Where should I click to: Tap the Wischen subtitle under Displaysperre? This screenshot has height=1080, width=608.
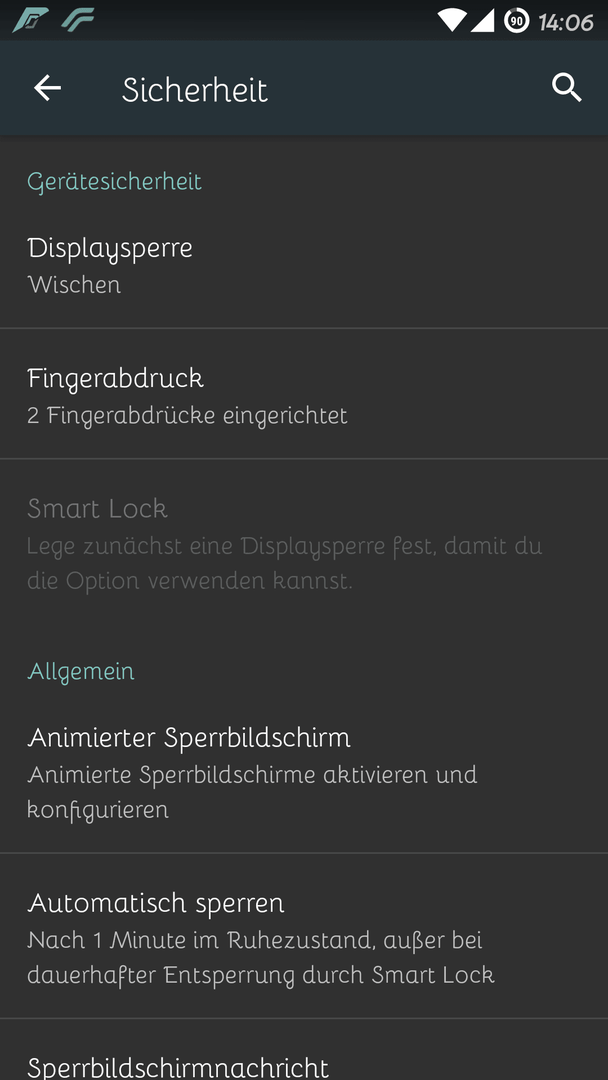tap(74, 284)
